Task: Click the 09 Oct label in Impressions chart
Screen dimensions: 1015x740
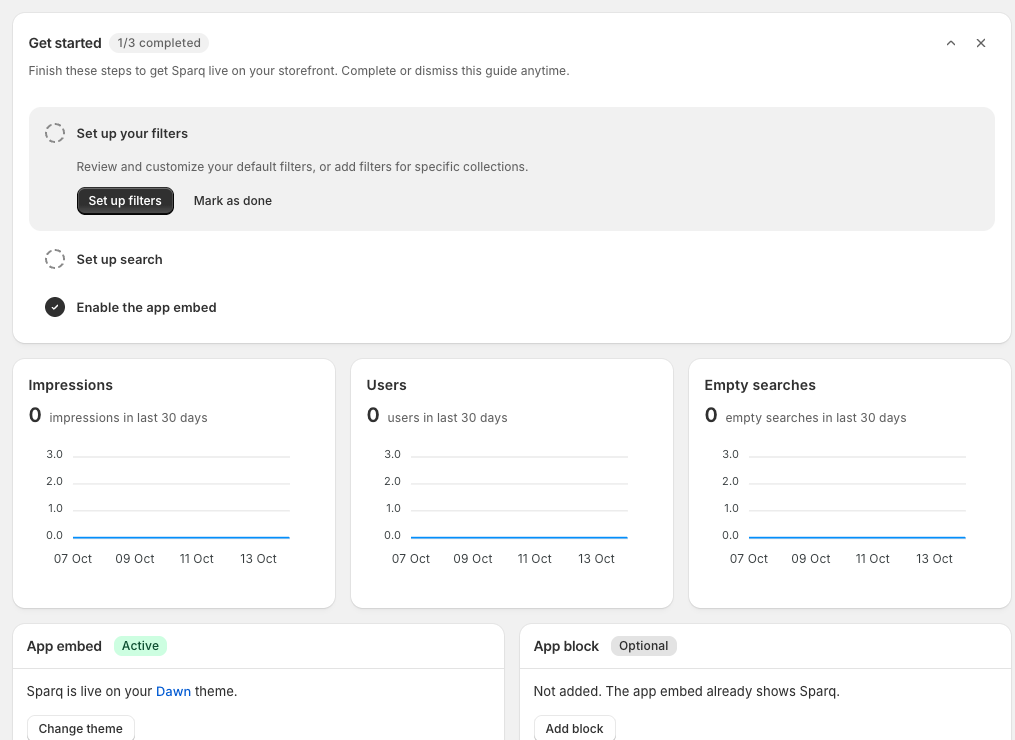Action: (x=135, y=559)
